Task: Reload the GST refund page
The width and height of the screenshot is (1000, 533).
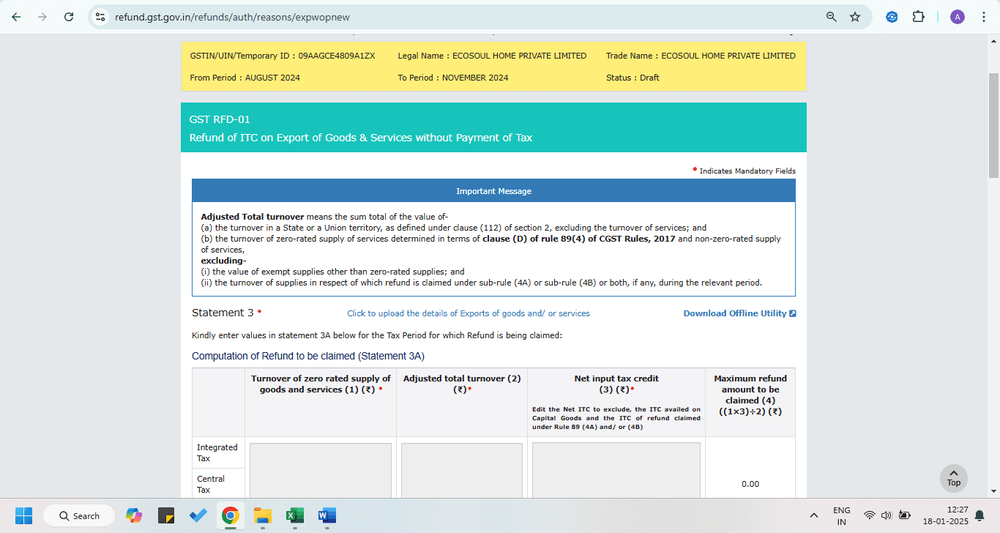Action: [x=69, y=17]
